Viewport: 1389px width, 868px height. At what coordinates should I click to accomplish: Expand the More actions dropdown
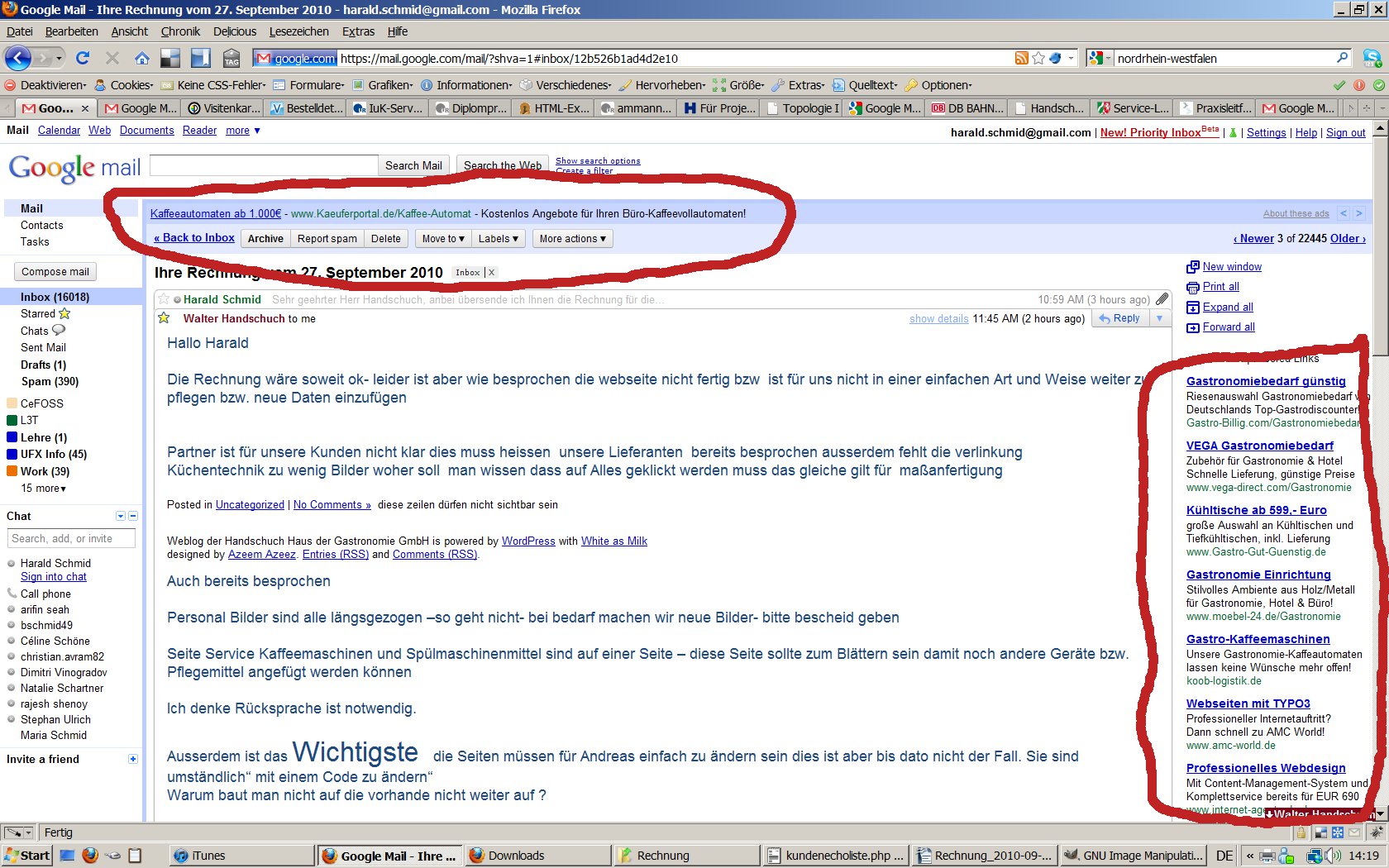572,239
